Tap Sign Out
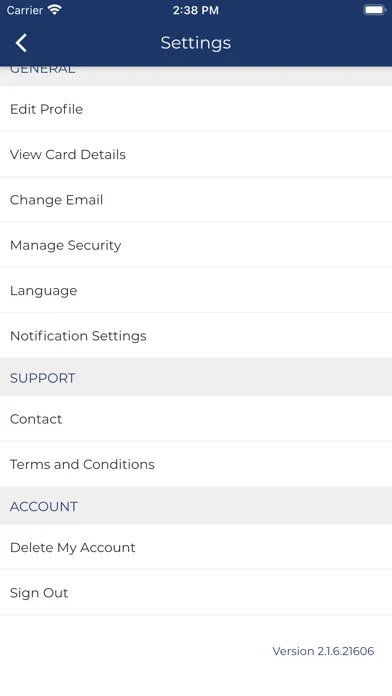The image size is (392, 696). pyautogui.click(x=196, y=593)
